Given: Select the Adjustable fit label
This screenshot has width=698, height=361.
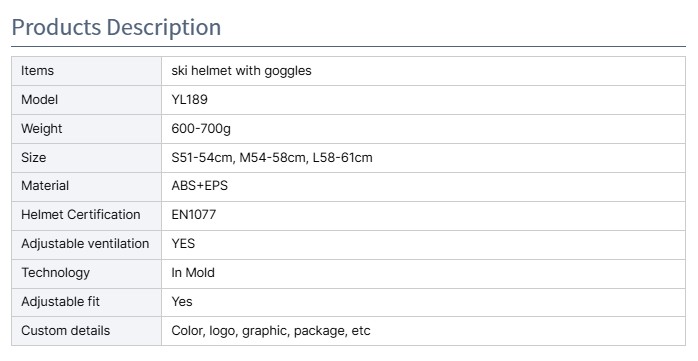Looking at the screenshot, I should (61, 302).
